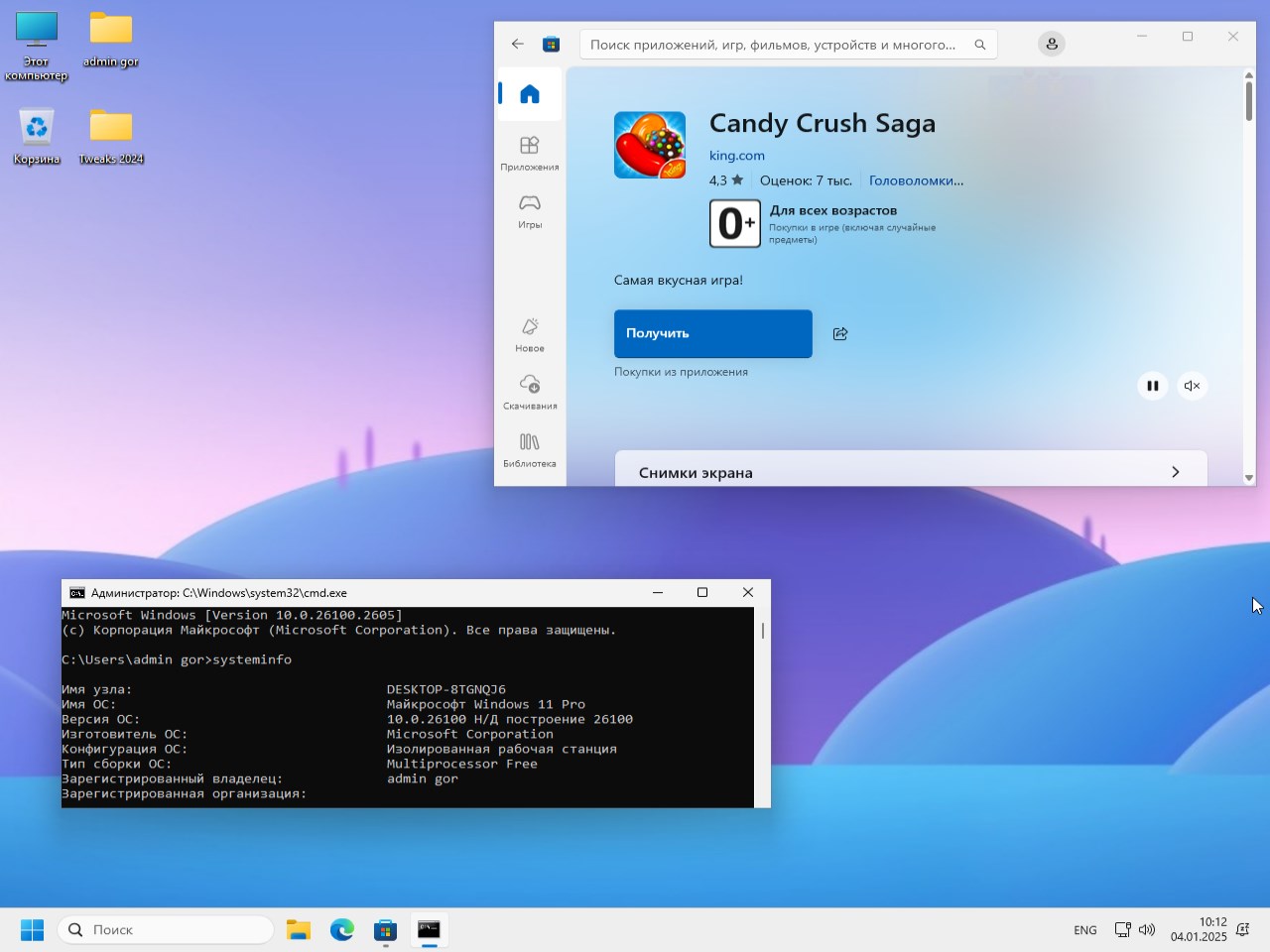Open the New (Новое) sidebar item
Screen dimensions: 1270x952
point(530,334)
